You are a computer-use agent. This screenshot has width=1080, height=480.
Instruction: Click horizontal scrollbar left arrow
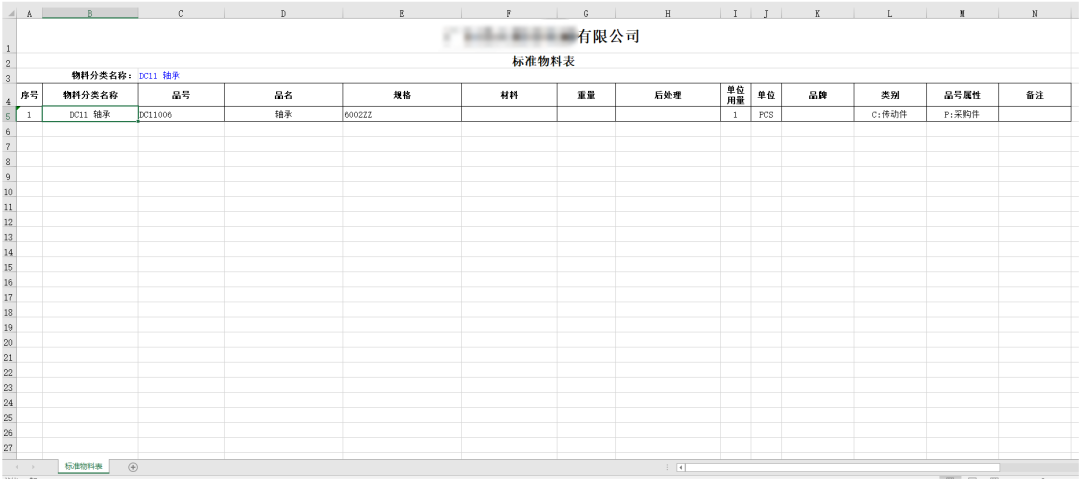(x=681, y=467)
